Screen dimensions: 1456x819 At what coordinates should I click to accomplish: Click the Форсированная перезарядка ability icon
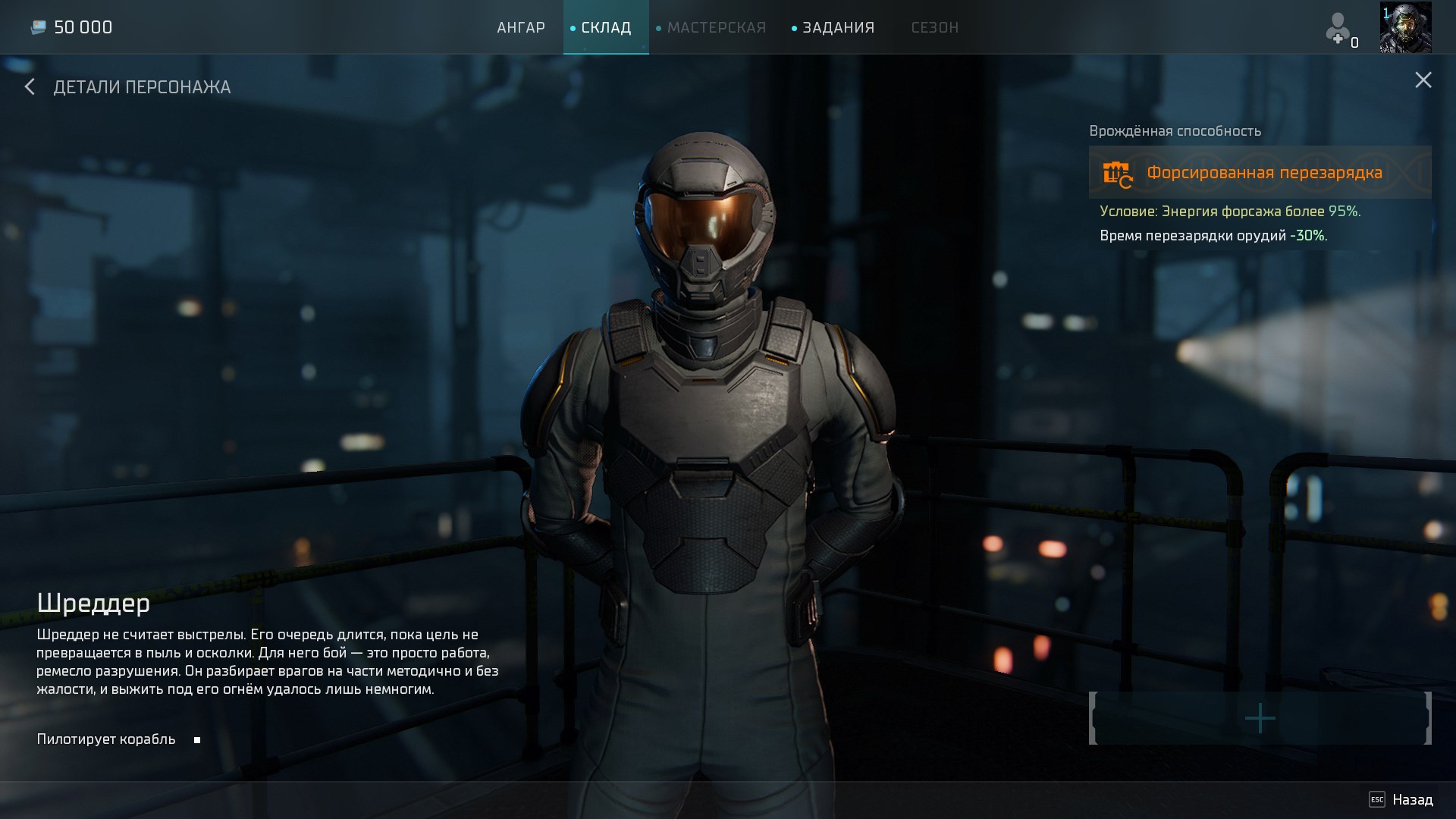point(1116,174)
